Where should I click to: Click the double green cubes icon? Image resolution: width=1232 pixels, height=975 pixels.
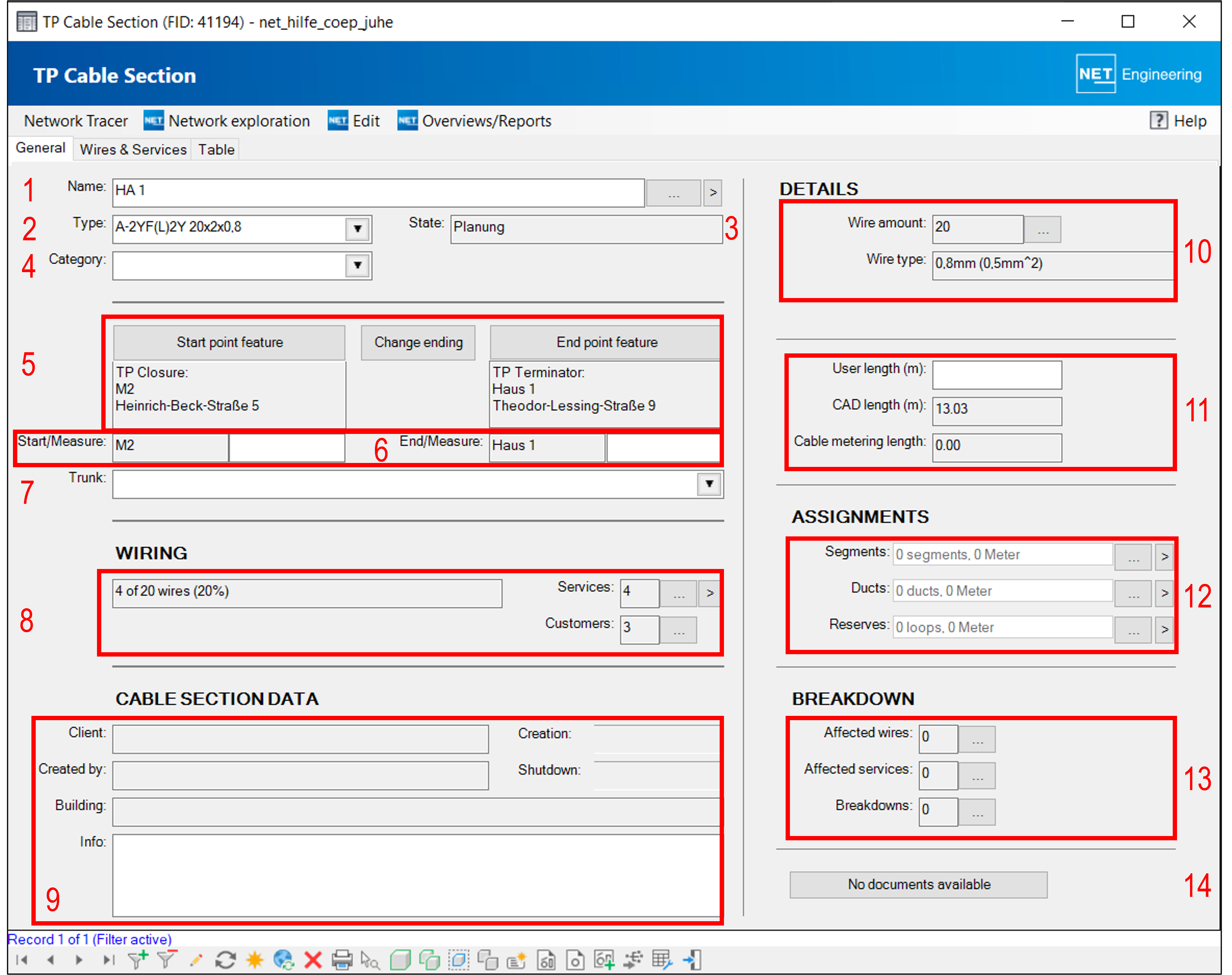click(429, 960)
